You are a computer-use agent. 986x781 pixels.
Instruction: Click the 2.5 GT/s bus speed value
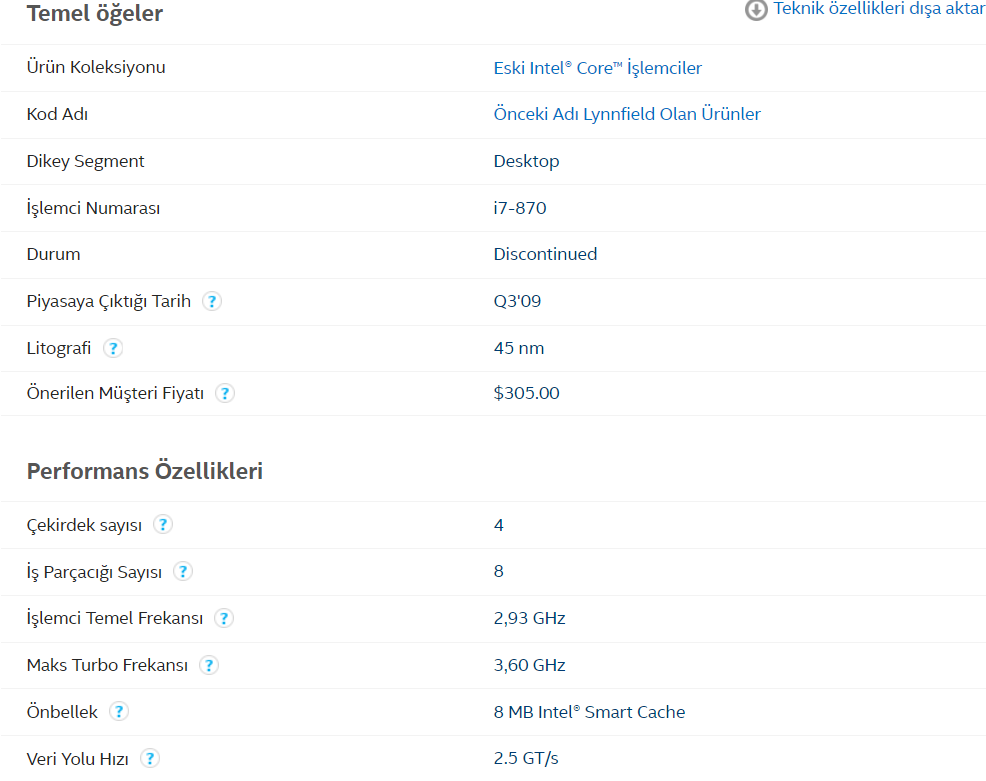click(x=526, y=758)
